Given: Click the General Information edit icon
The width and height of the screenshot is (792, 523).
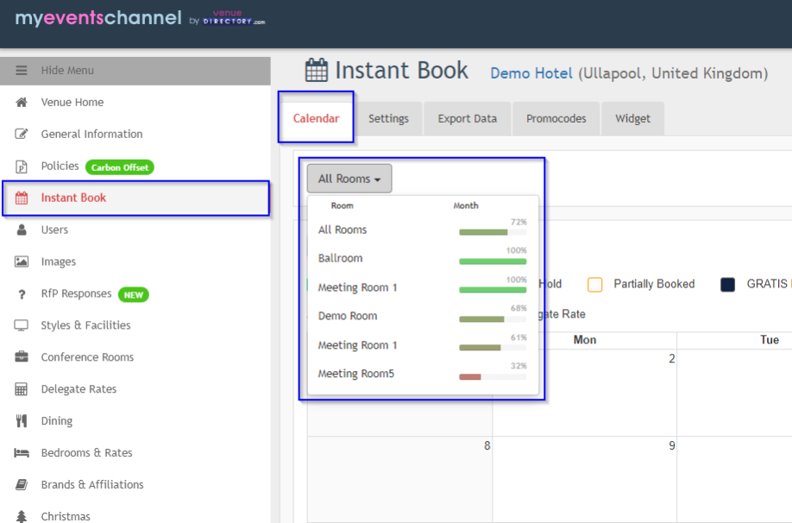Looking at the screenshot, I should coord(21,134).
